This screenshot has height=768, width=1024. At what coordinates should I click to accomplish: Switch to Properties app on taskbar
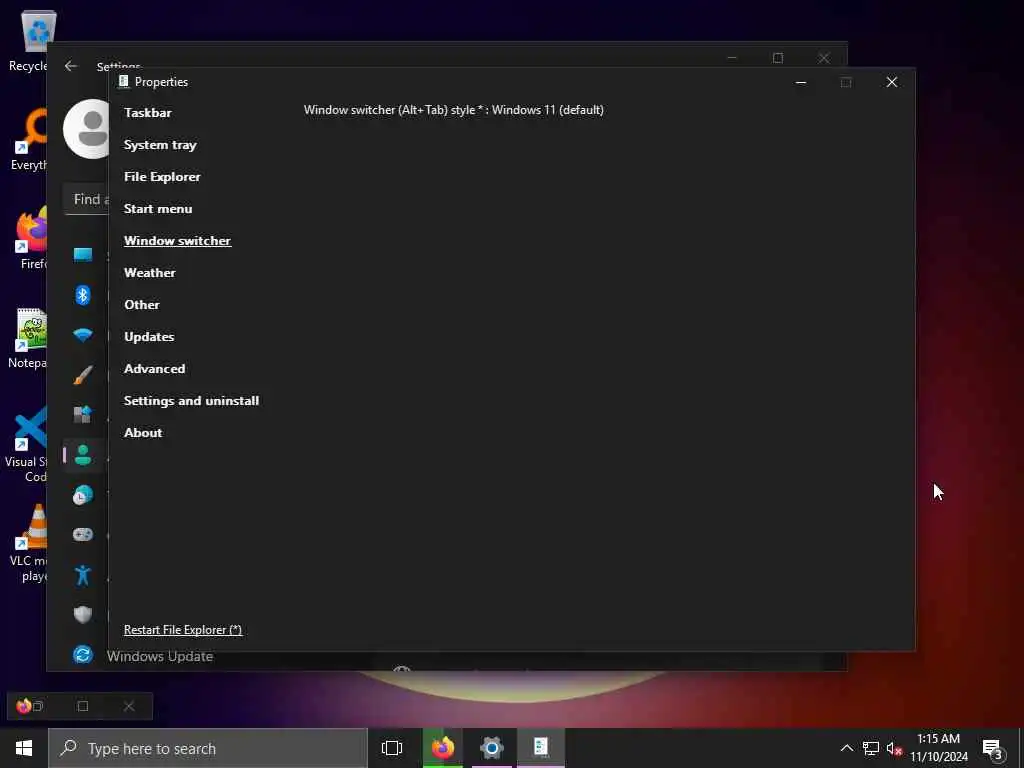point(541,748)
